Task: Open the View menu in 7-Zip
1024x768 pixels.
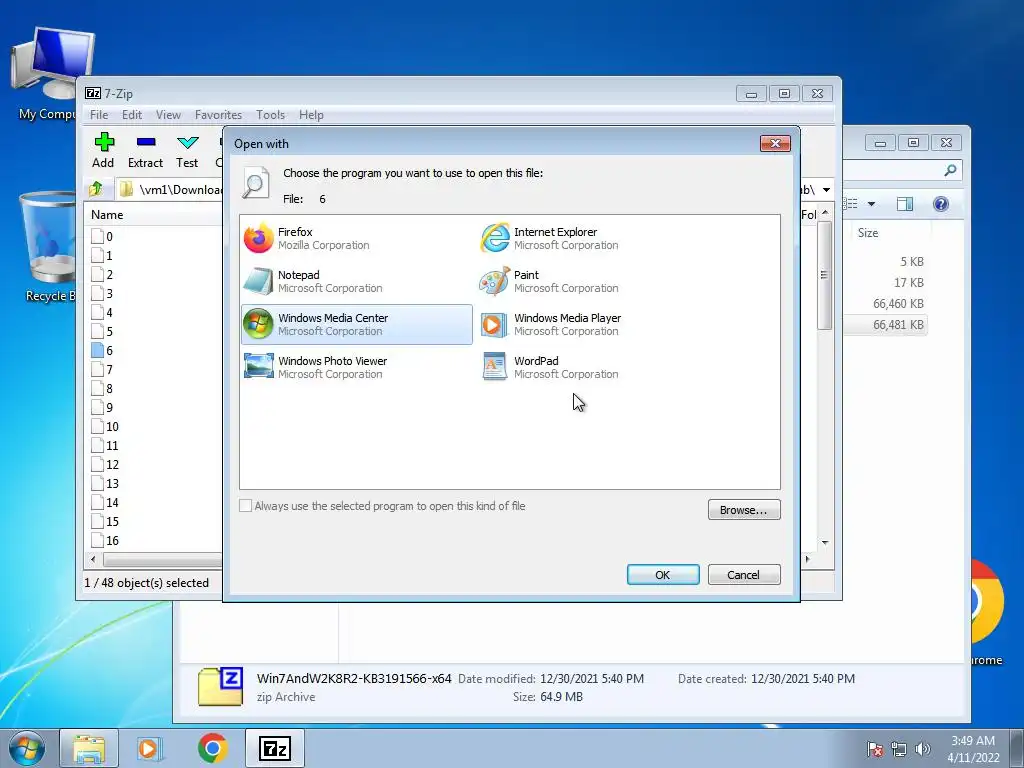Action: click(168, 115)
